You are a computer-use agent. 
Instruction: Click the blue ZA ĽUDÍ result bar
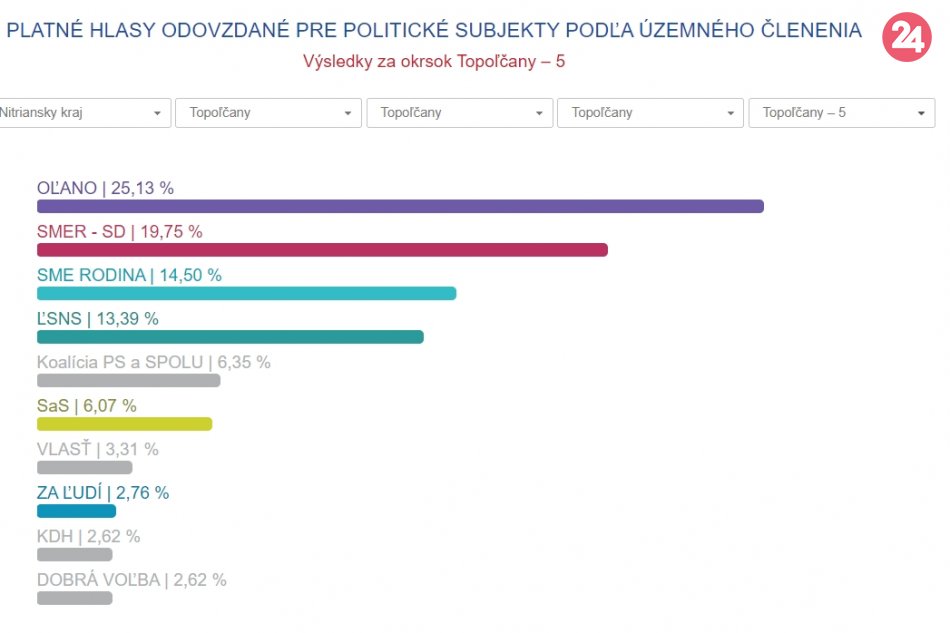pos(76,511)
